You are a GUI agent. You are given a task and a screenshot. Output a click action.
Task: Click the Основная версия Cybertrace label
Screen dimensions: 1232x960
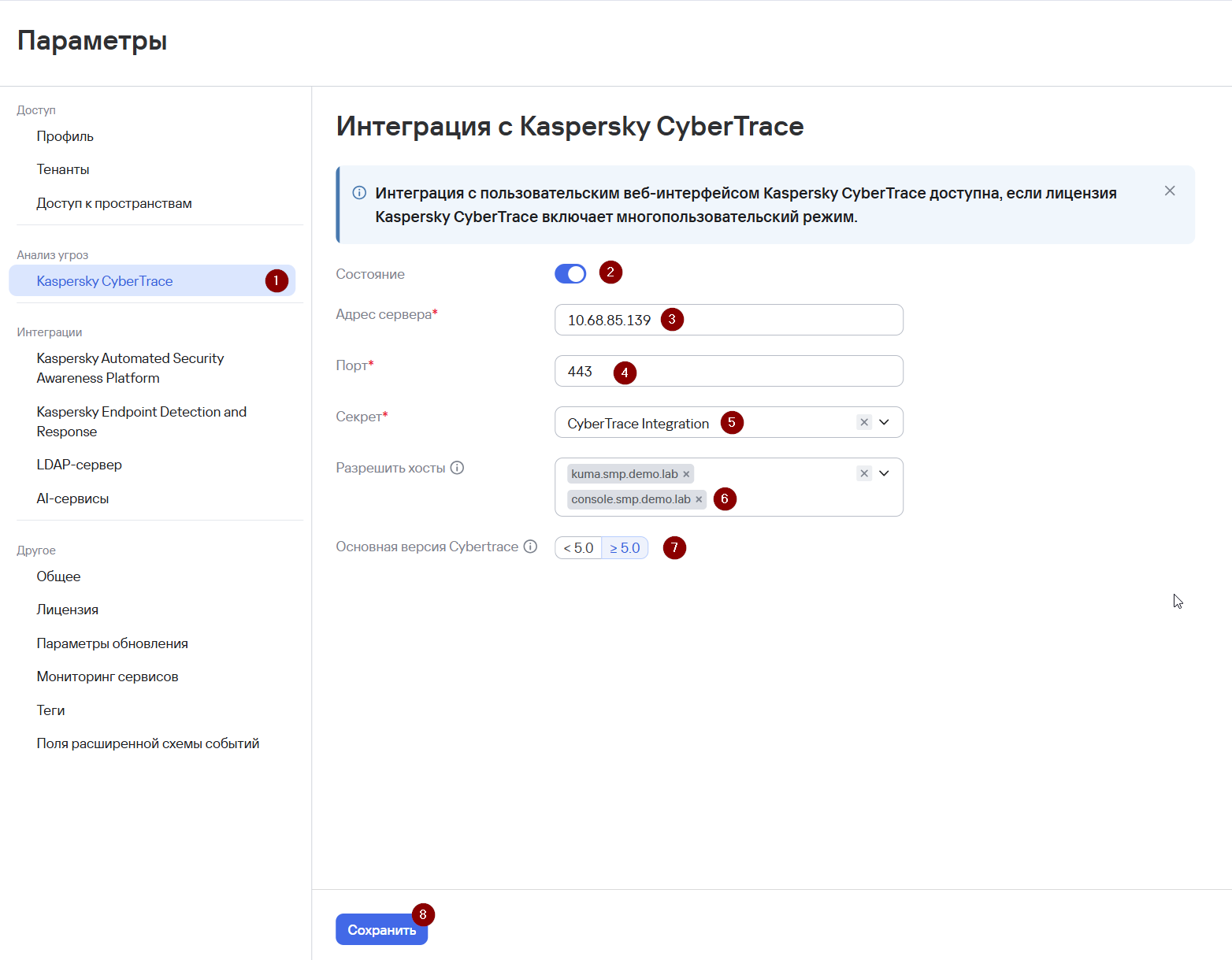tap(428, 547)
